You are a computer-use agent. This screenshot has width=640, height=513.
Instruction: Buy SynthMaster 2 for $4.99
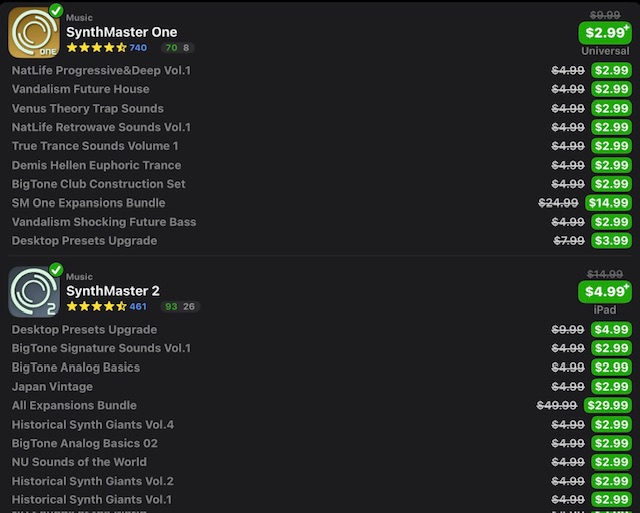tap(605, 291)
